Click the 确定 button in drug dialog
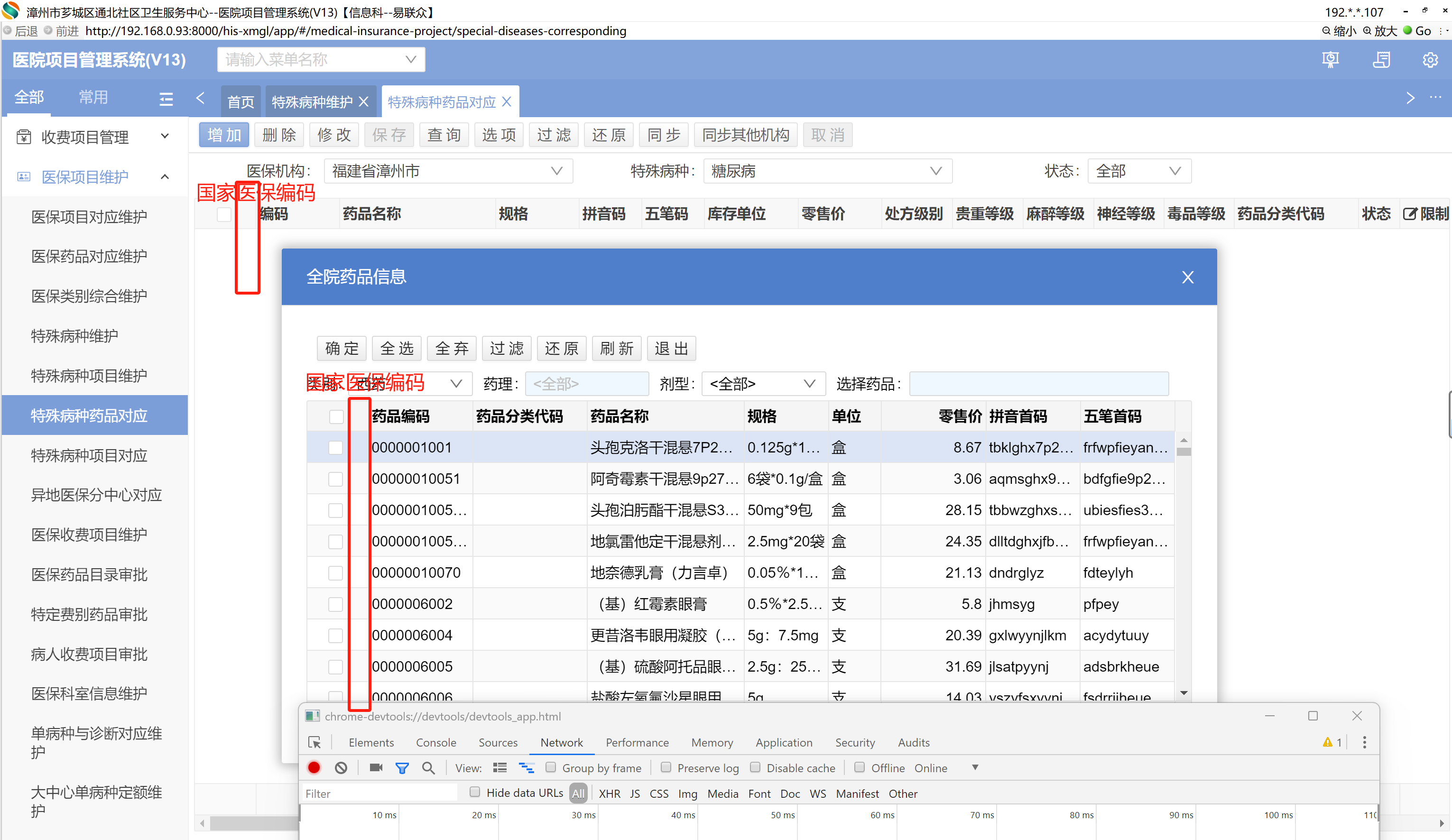This screenshot has width=1452, height=840. click(x=342, y=349)
